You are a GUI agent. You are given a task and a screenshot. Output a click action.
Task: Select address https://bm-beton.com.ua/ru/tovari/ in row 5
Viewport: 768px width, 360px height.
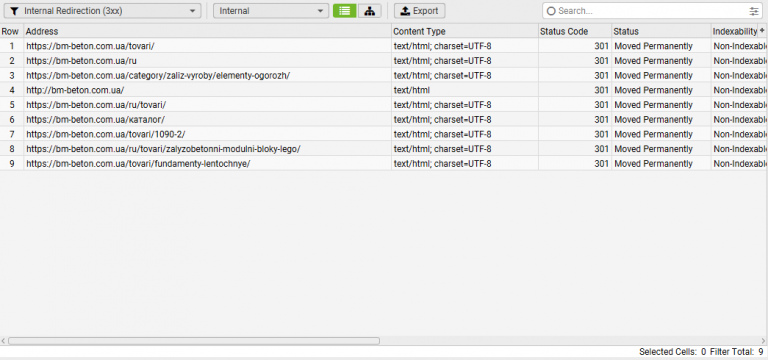click(96, 105)
